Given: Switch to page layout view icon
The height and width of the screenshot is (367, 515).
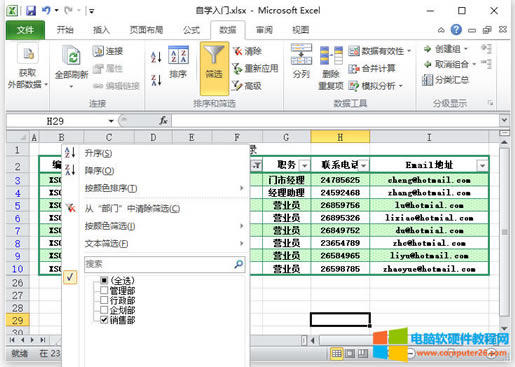Looking at the screenshot, I should click(x=350, y=353).
